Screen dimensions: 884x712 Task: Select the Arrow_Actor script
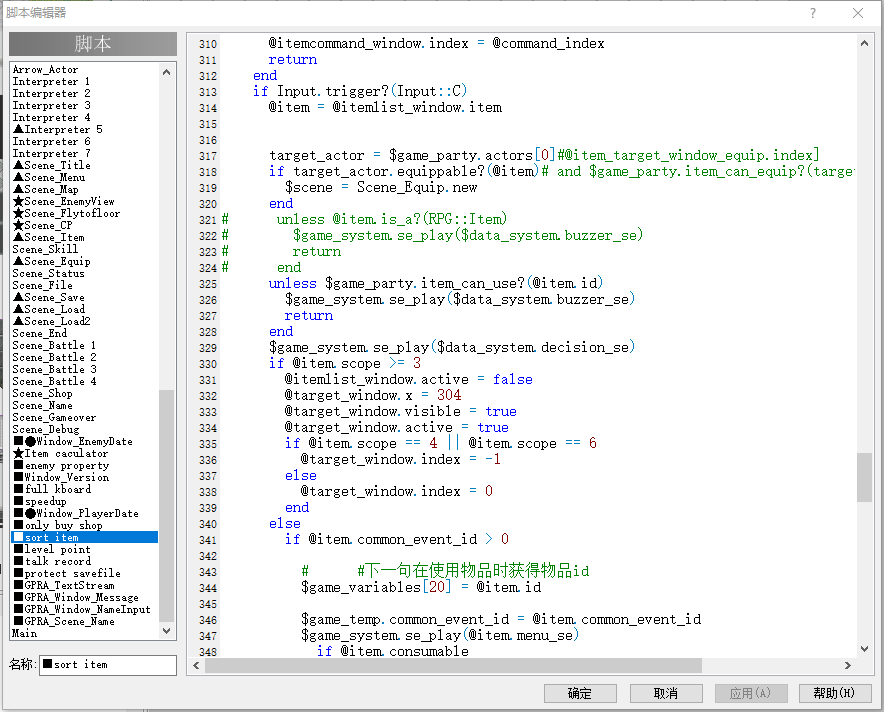pyautogui.click(x=46, y=69)
